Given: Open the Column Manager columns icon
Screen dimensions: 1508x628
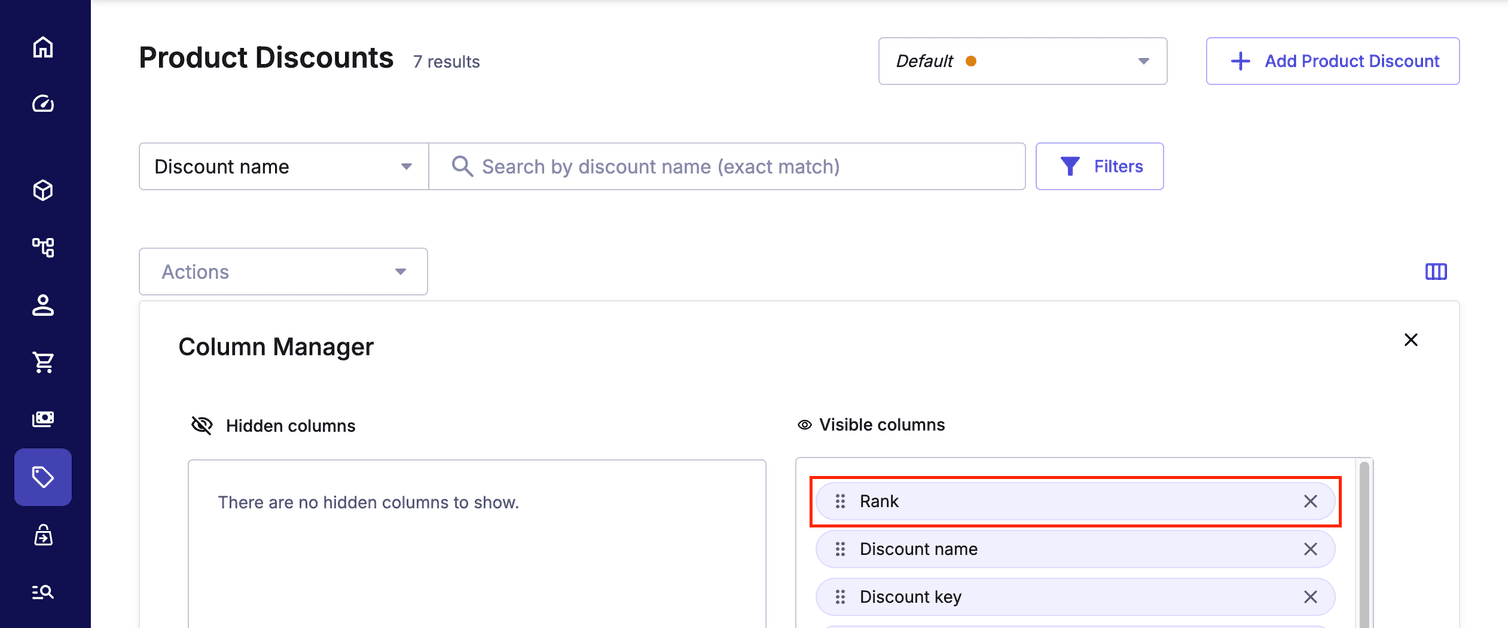Looking at the screenshot, I should 1436,271.
